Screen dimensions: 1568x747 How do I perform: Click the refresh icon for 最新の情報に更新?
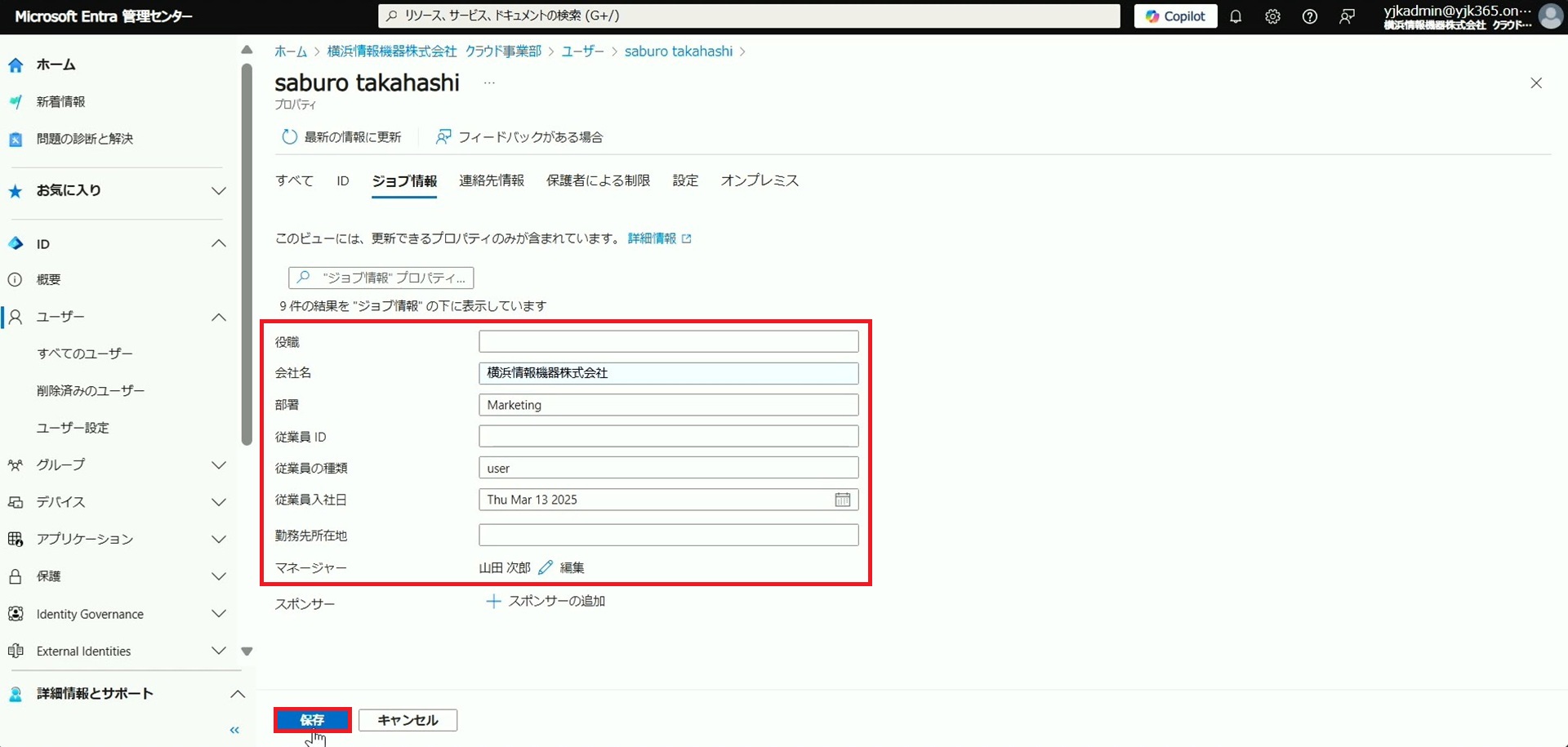click(289, 137)
